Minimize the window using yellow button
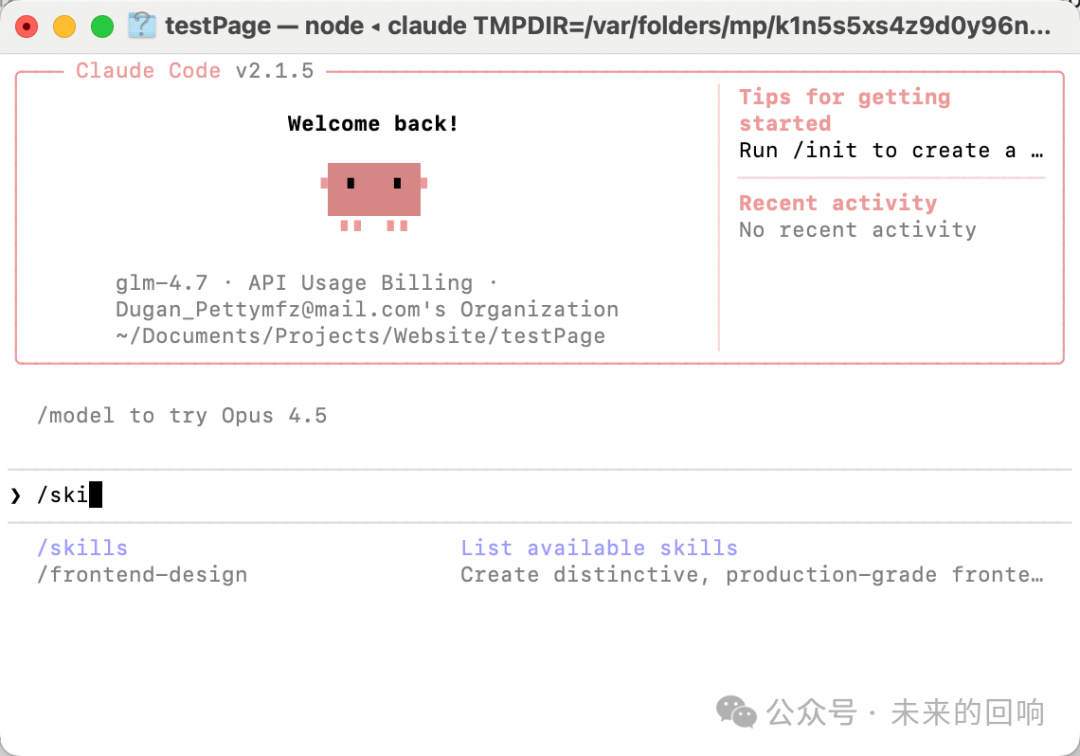 64,27
